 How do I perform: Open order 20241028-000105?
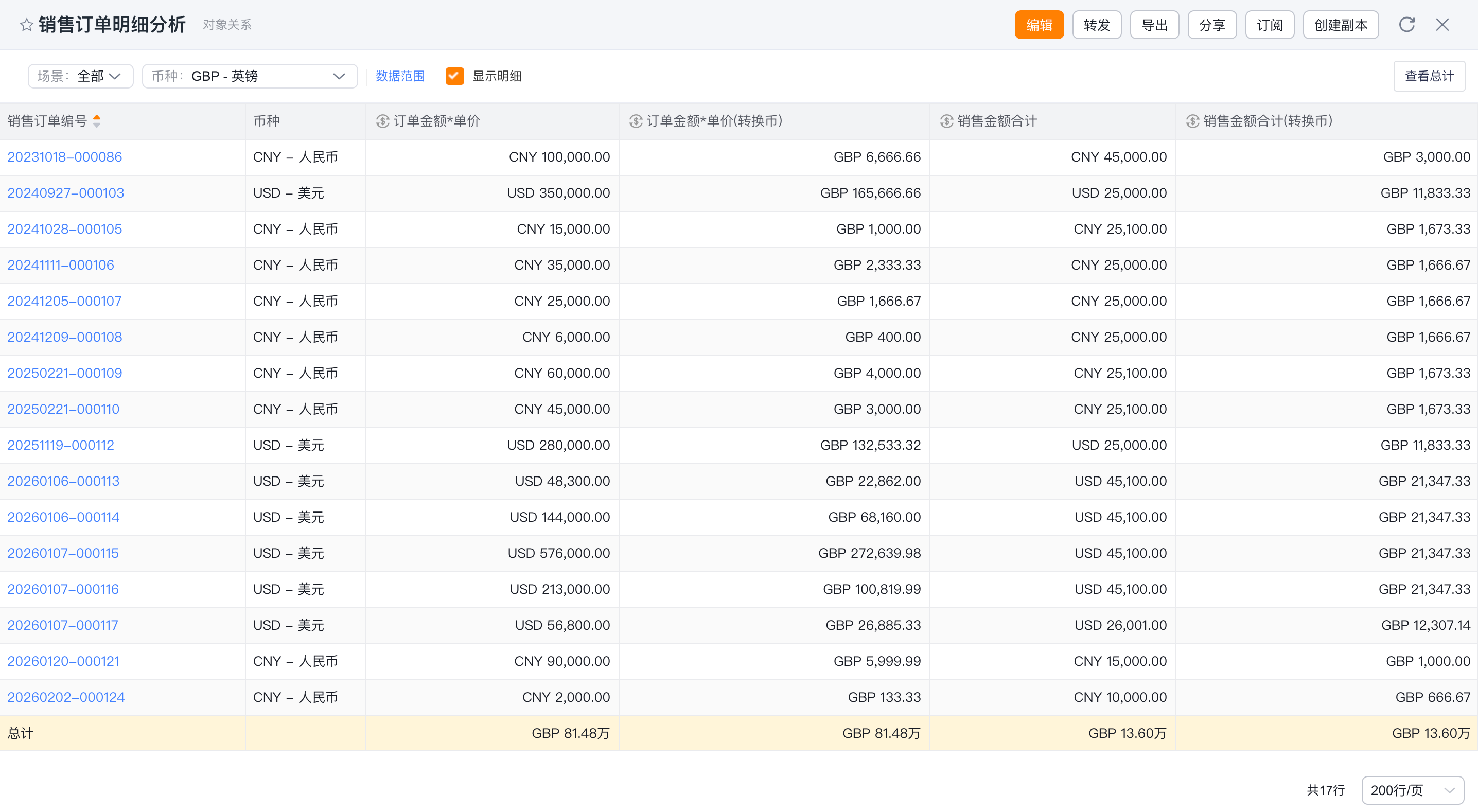coord(65,229)
